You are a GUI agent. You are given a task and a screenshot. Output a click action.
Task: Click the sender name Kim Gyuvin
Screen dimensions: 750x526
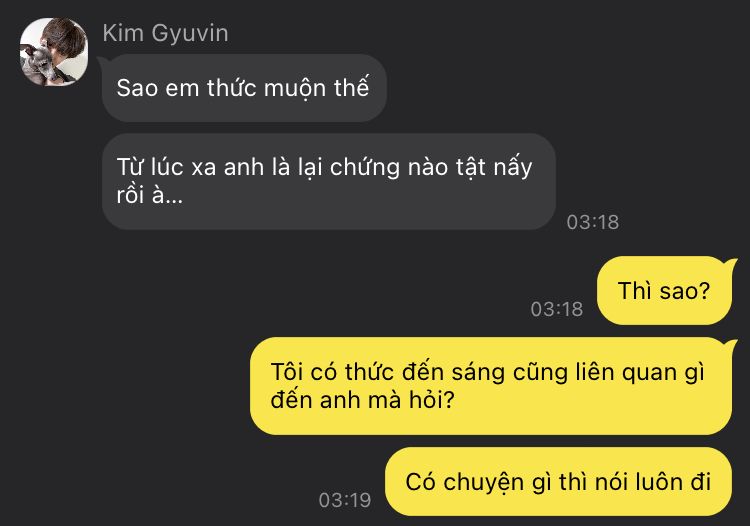[165, 33]
